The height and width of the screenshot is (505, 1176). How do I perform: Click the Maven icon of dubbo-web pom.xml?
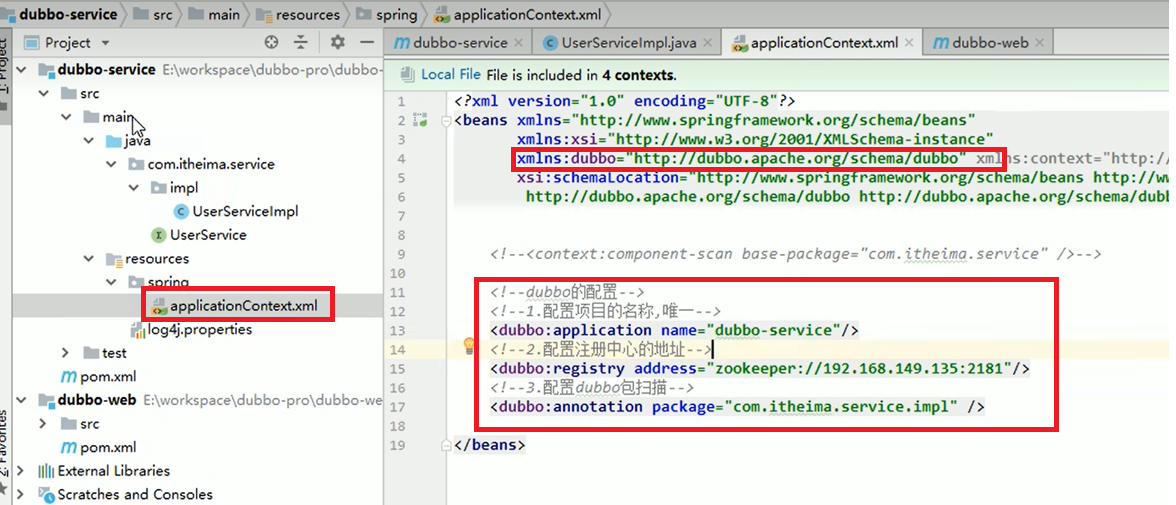68,447
